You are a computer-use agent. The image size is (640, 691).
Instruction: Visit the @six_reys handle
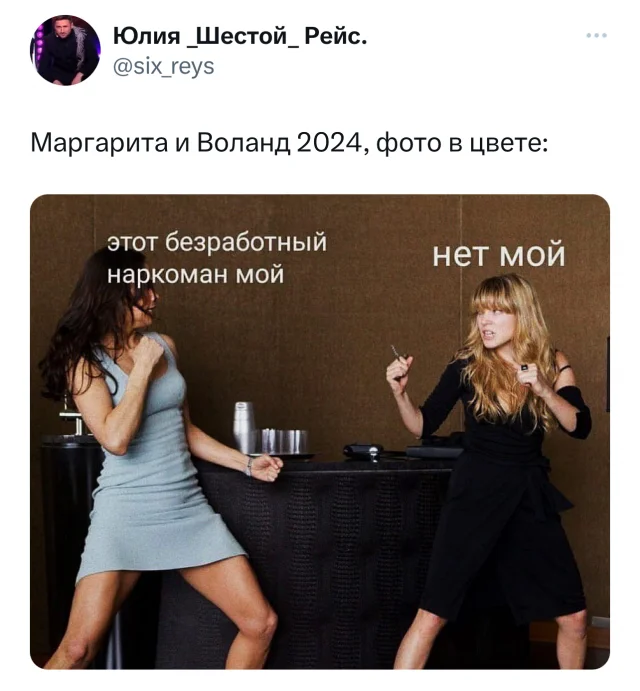point(164,67)
